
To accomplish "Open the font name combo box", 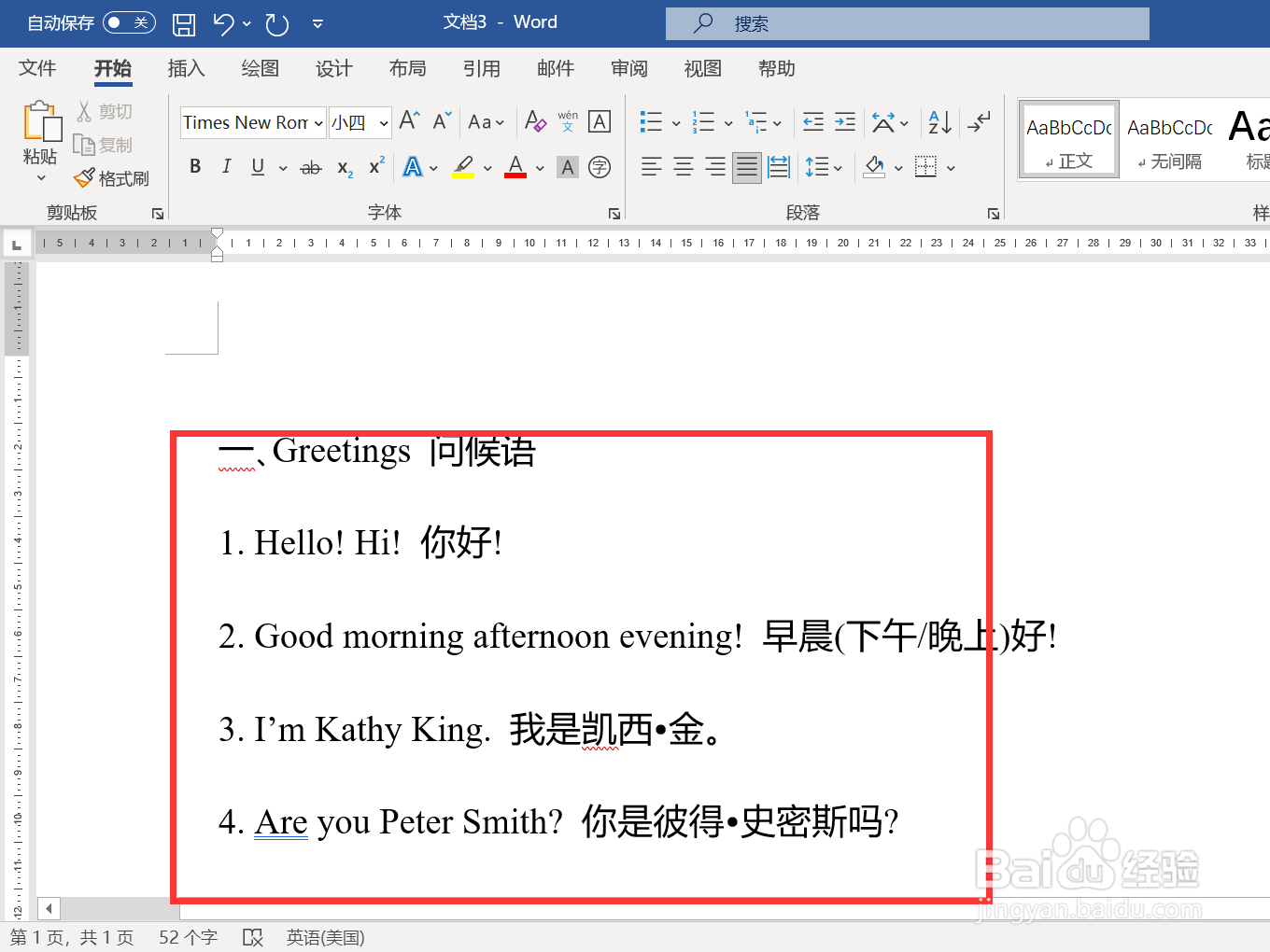I will pos(253,122).
